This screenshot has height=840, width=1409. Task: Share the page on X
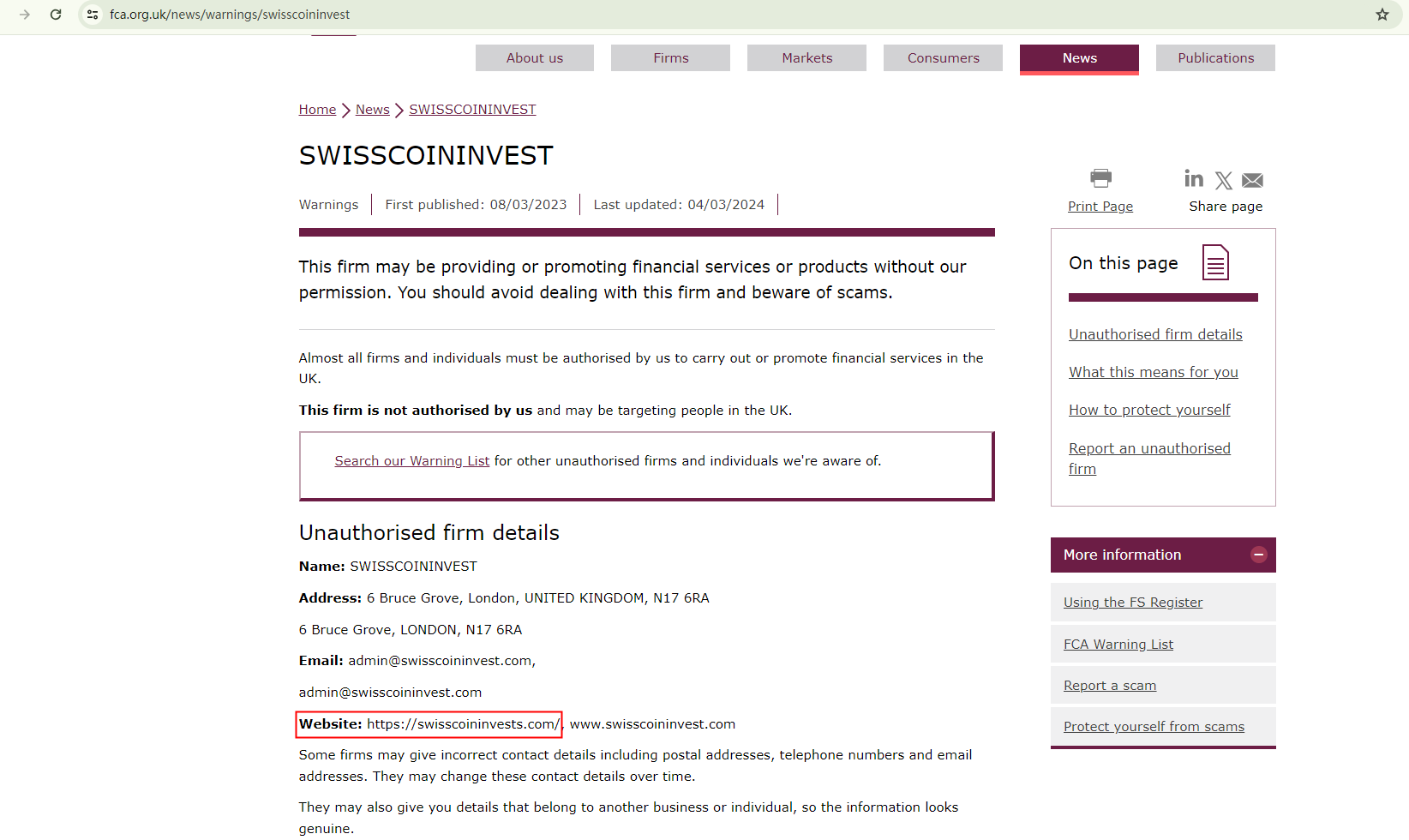(1224, 180)
